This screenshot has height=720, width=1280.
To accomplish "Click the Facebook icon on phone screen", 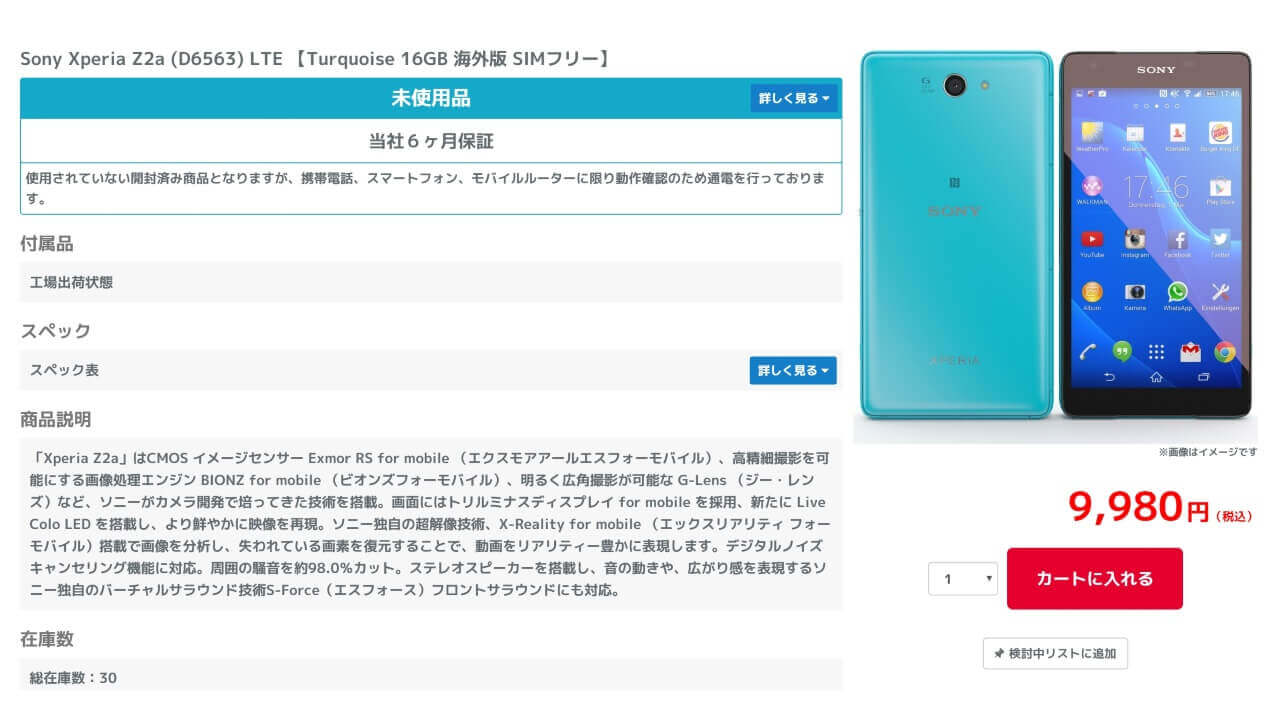I will coord(1178,239).
